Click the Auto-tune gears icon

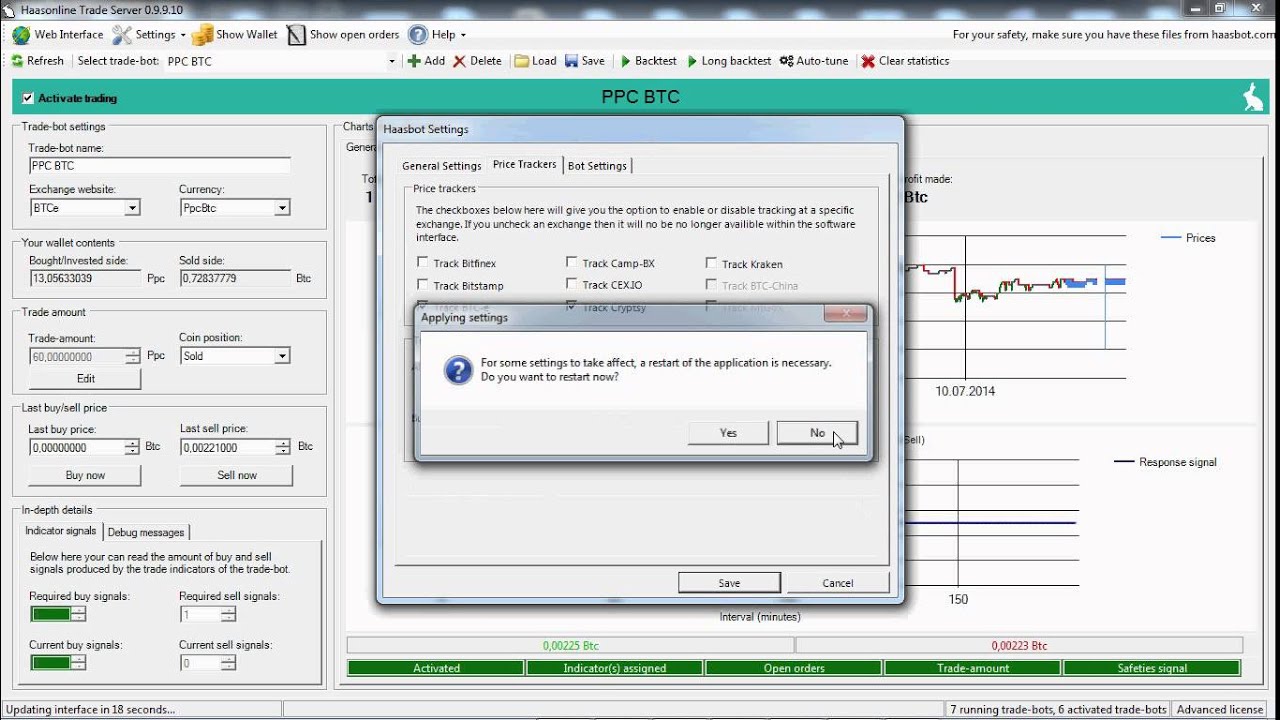pyautogui.click(x=786, y=61)
